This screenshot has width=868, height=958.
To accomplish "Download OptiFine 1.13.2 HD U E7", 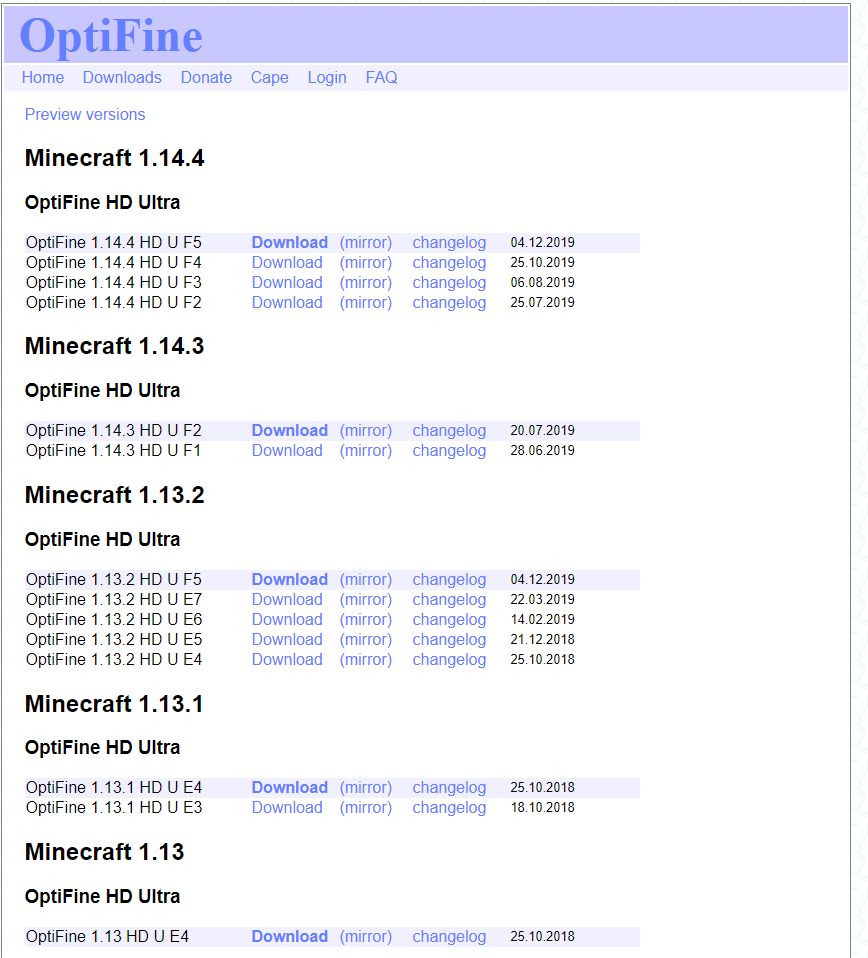I will [x=287, y=600].
